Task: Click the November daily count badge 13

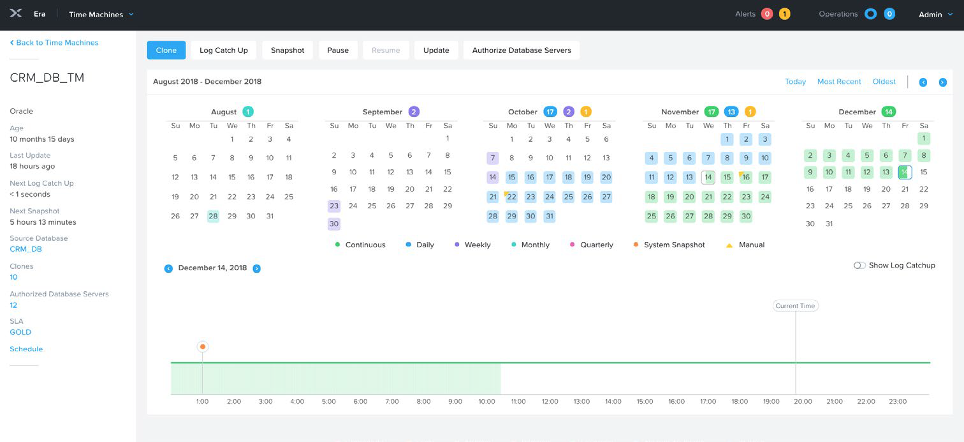Action: [731, 112]
